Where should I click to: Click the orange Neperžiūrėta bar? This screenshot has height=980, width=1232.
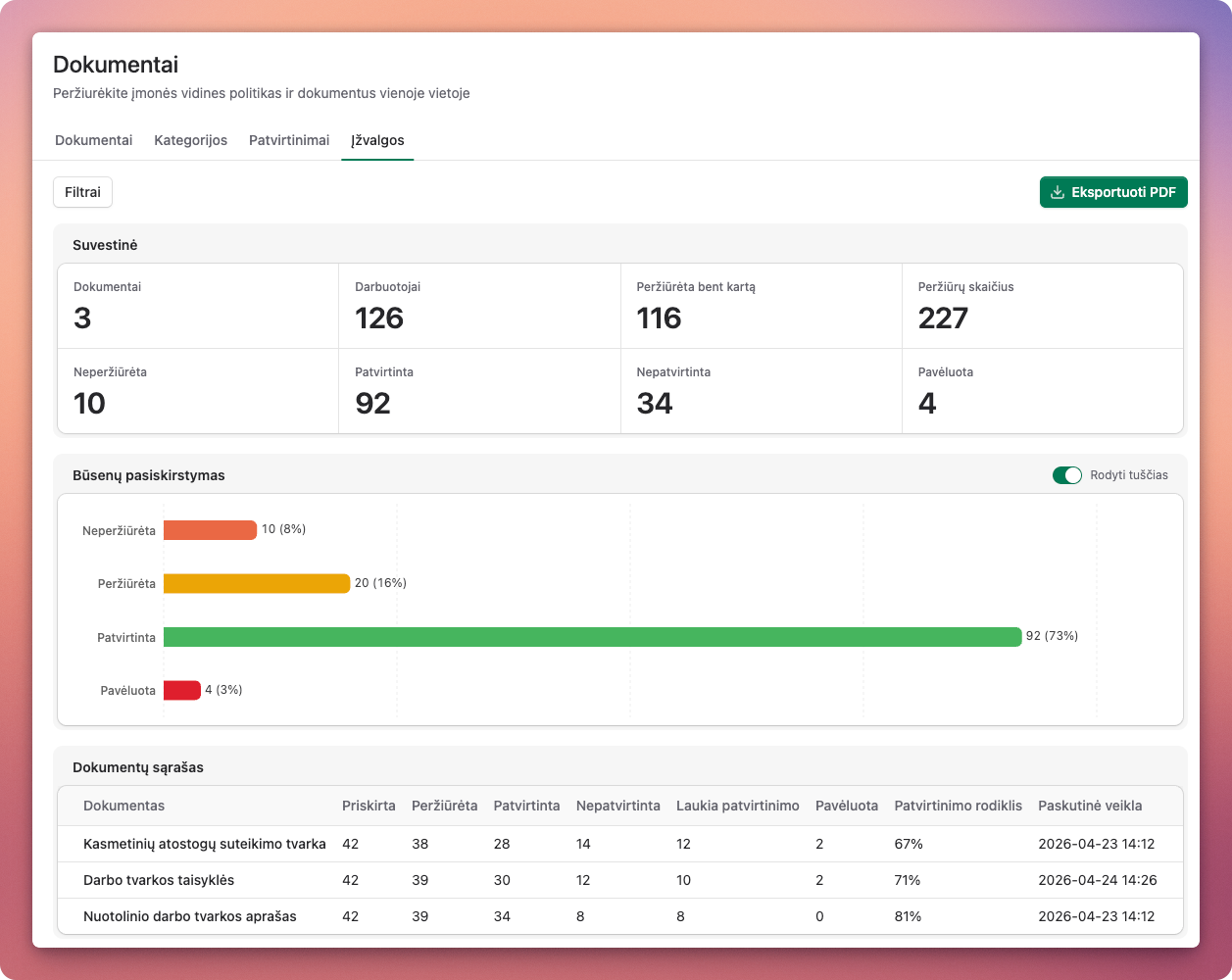(210, 530)
